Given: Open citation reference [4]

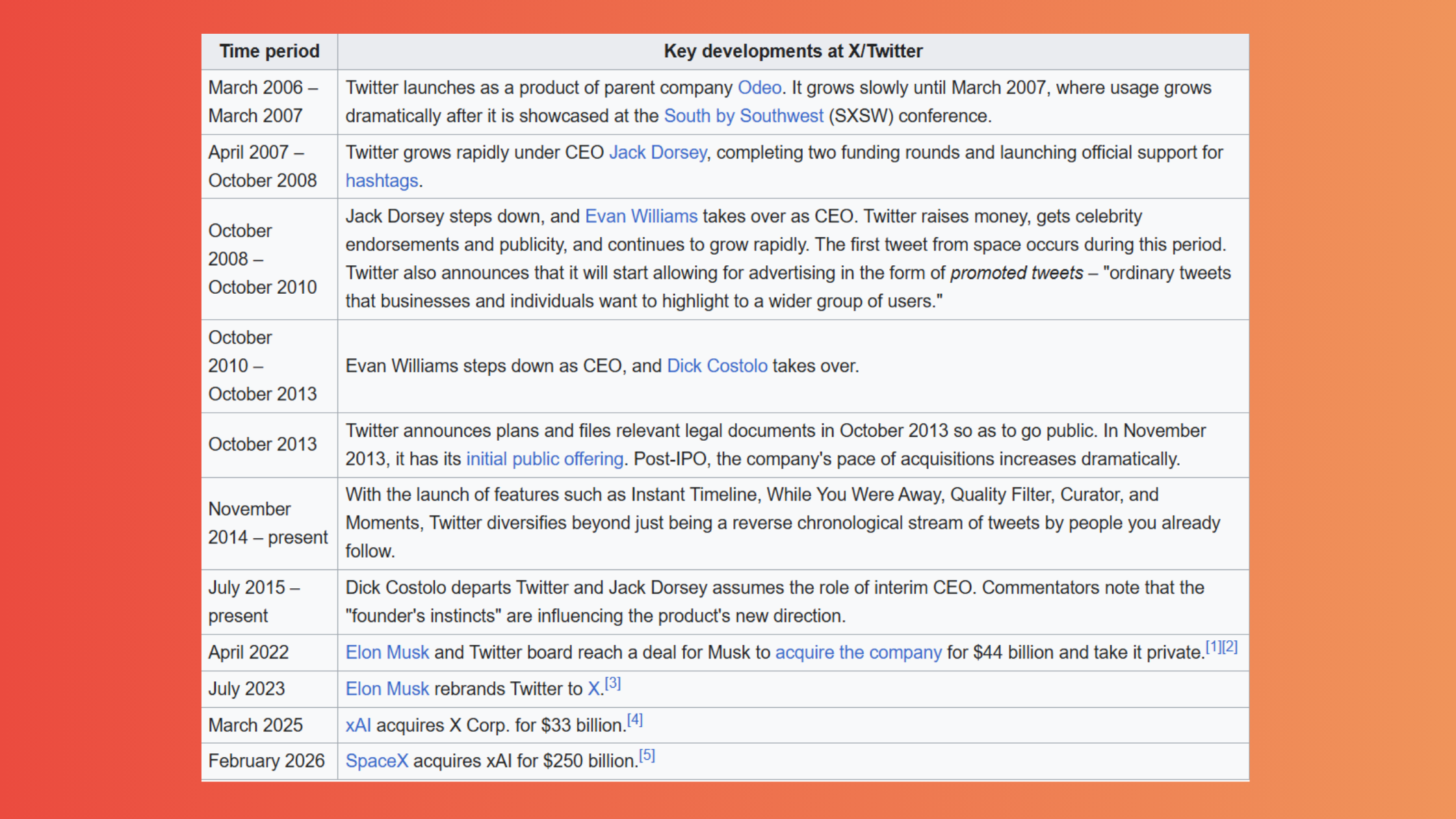Looking at the screenshot, I should [635, 720].
